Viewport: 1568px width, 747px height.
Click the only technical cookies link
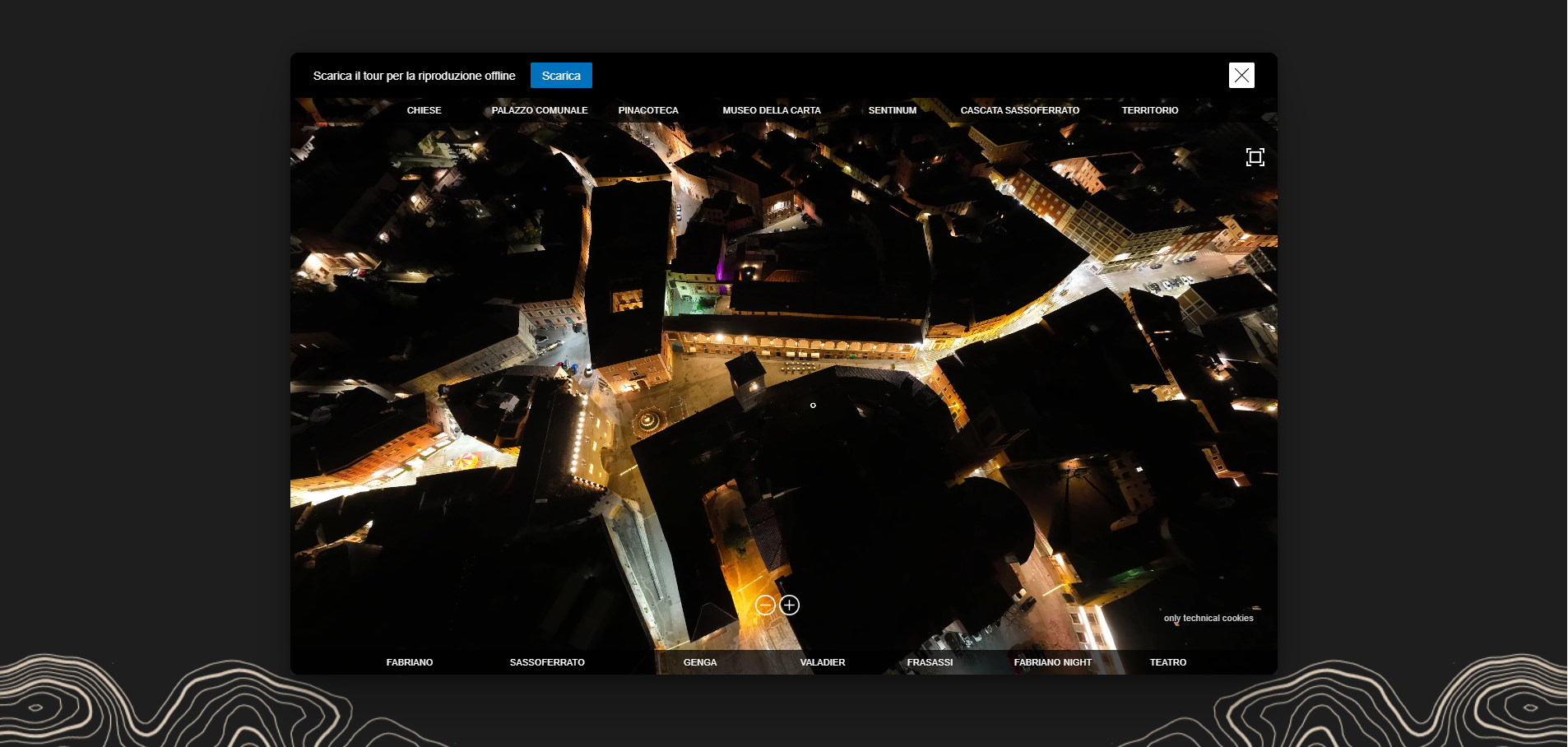(1208, 618)
